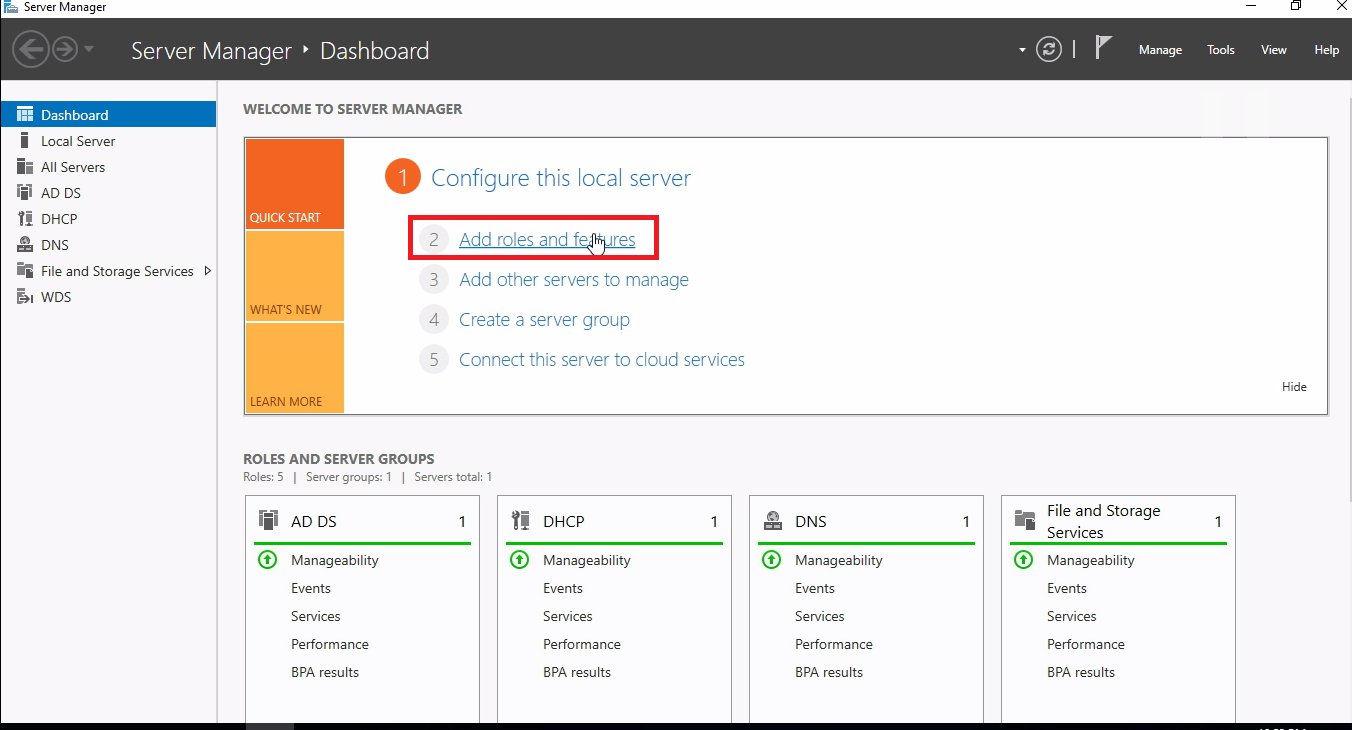The width and height of the screenshot is (1352, 730).
Task: Click the 'WELCOME TO SERVER MANAGER' heading
Action: point(353,109)
